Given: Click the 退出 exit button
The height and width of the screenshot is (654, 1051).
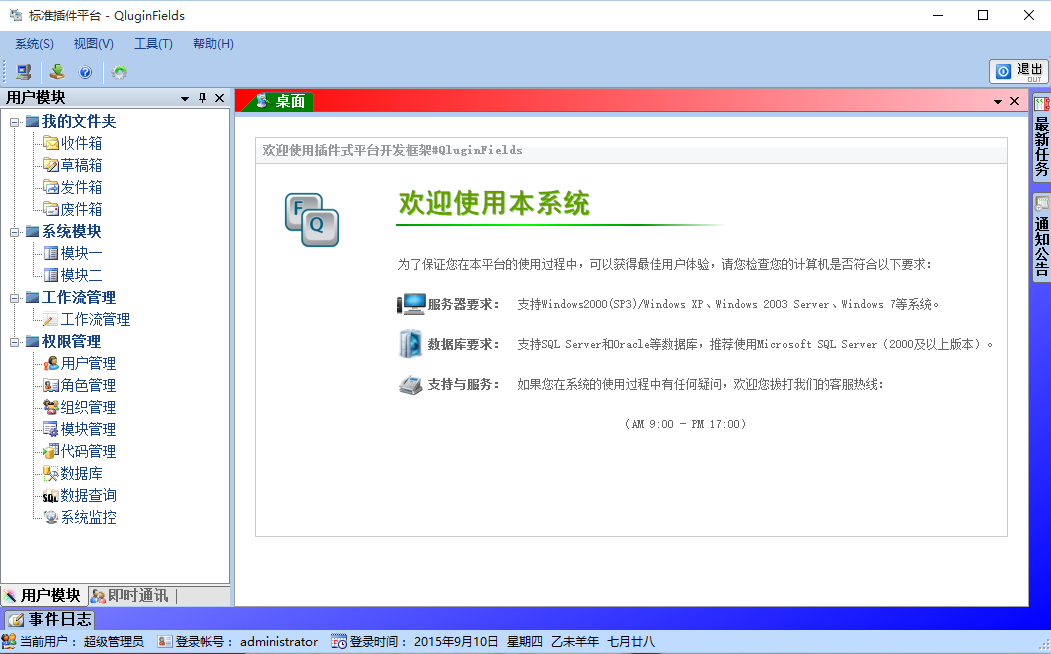Looking at the screenshot, I should 1019,71.
